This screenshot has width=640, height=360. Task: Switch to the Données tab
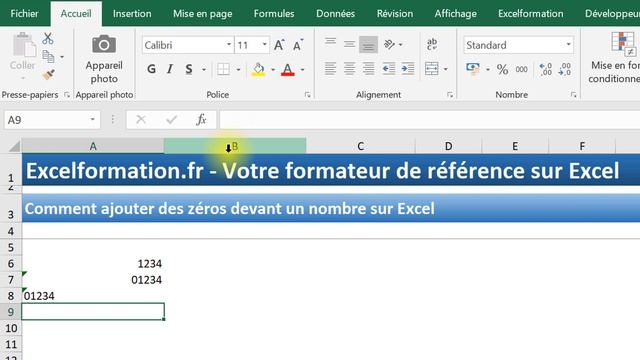coord(336,13)
